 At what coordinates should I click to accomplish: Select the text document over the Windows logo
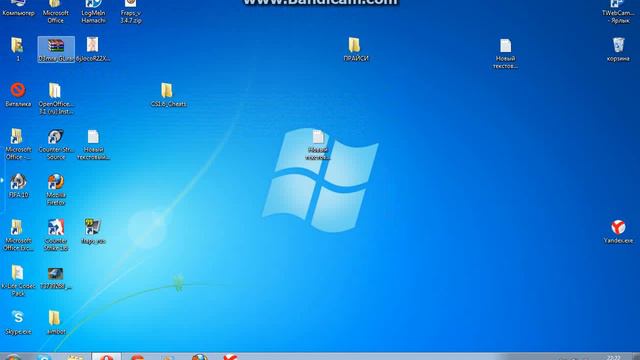[x=318, y=144]
